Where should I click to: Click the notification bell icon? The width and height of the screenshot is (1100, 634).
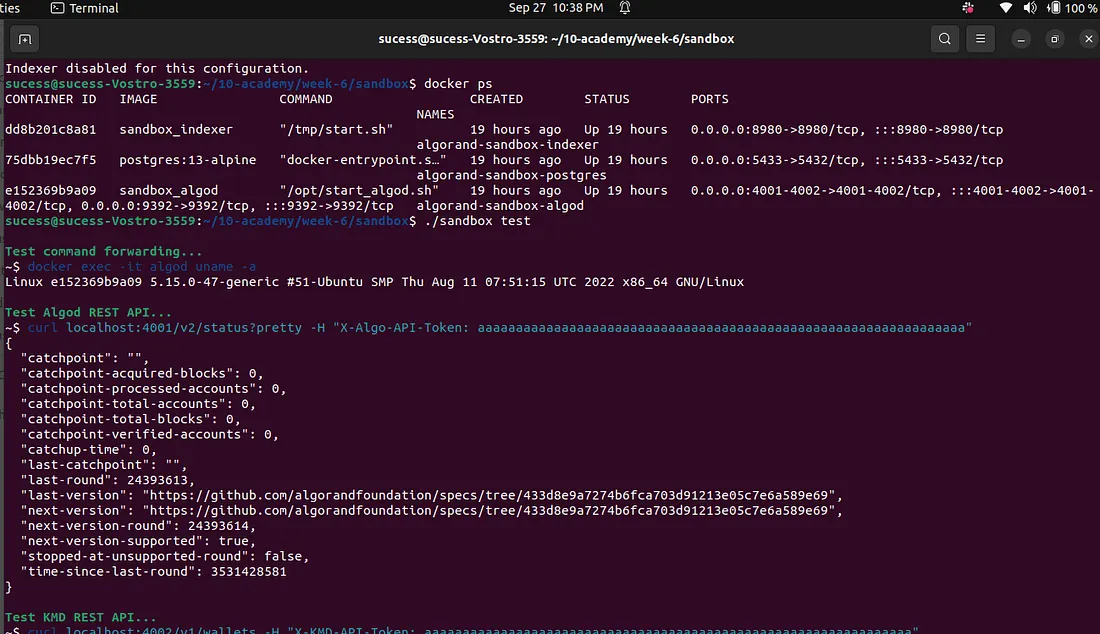tap(625, 8)
